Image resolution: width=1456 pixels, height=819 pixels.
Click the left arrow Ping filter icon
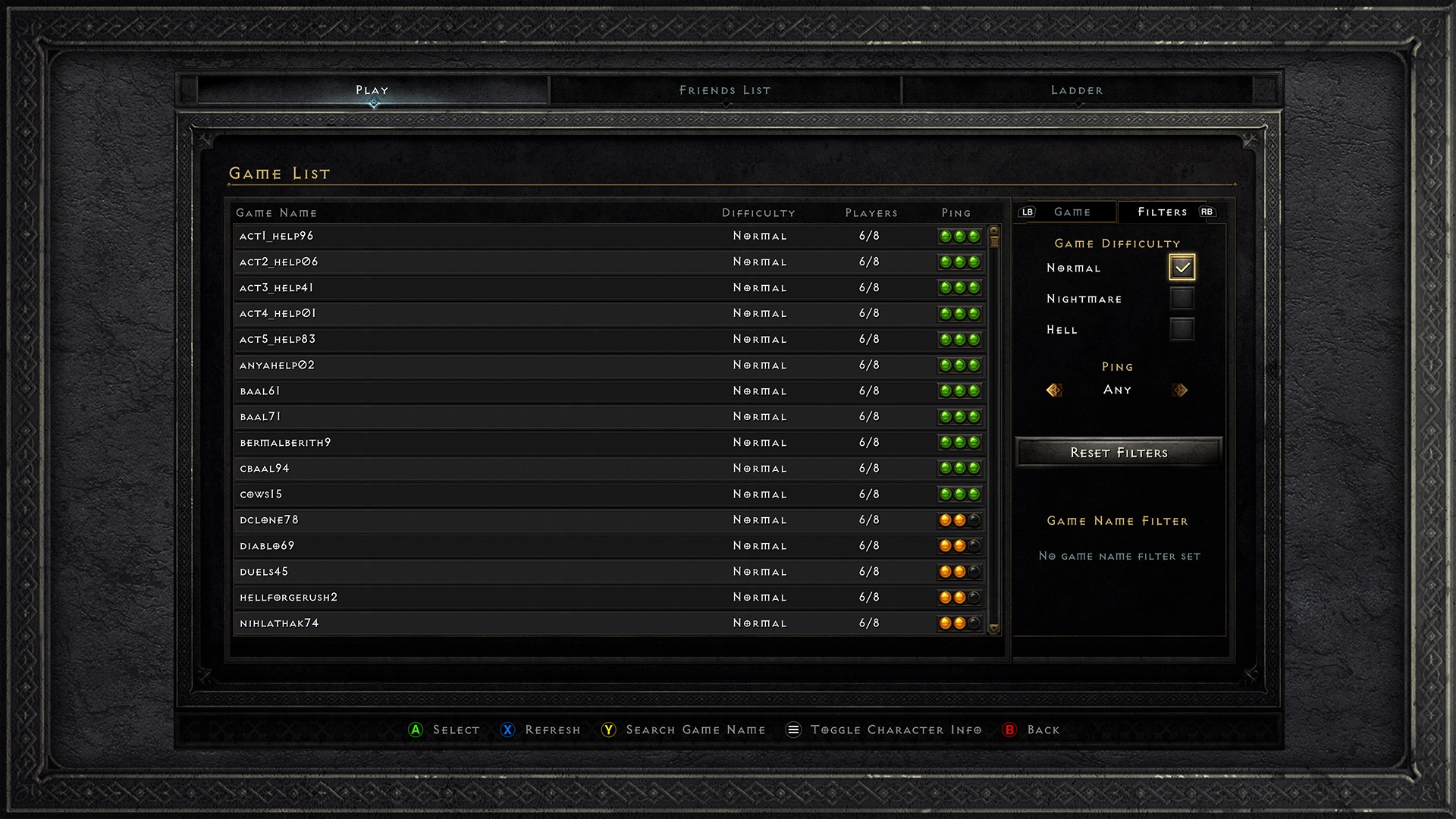1053,390
